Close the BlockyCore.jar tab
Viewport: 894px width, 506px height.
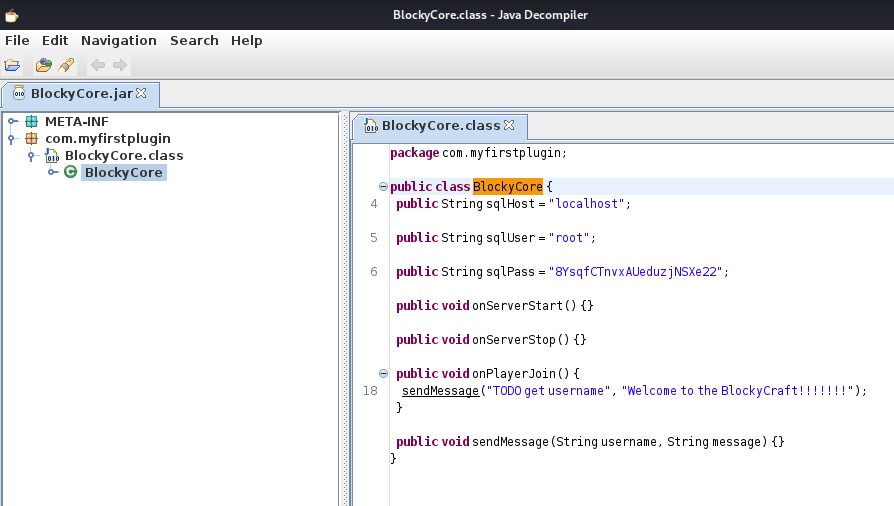point(141,93)
